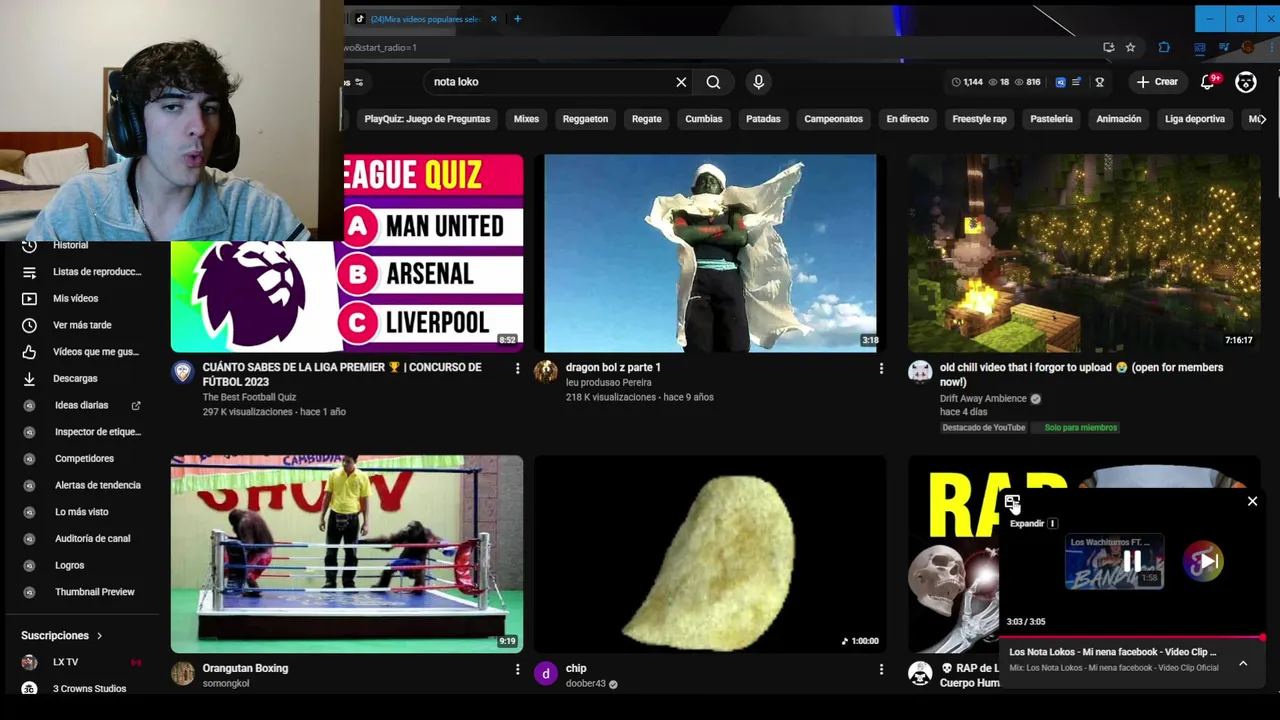Expand the miniplayer mix playlist chevron

(1243, 663)
